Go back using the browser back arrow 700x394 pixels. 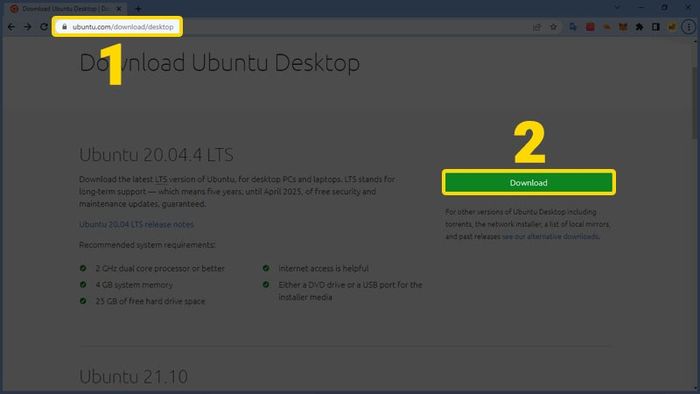pos(11,27)
